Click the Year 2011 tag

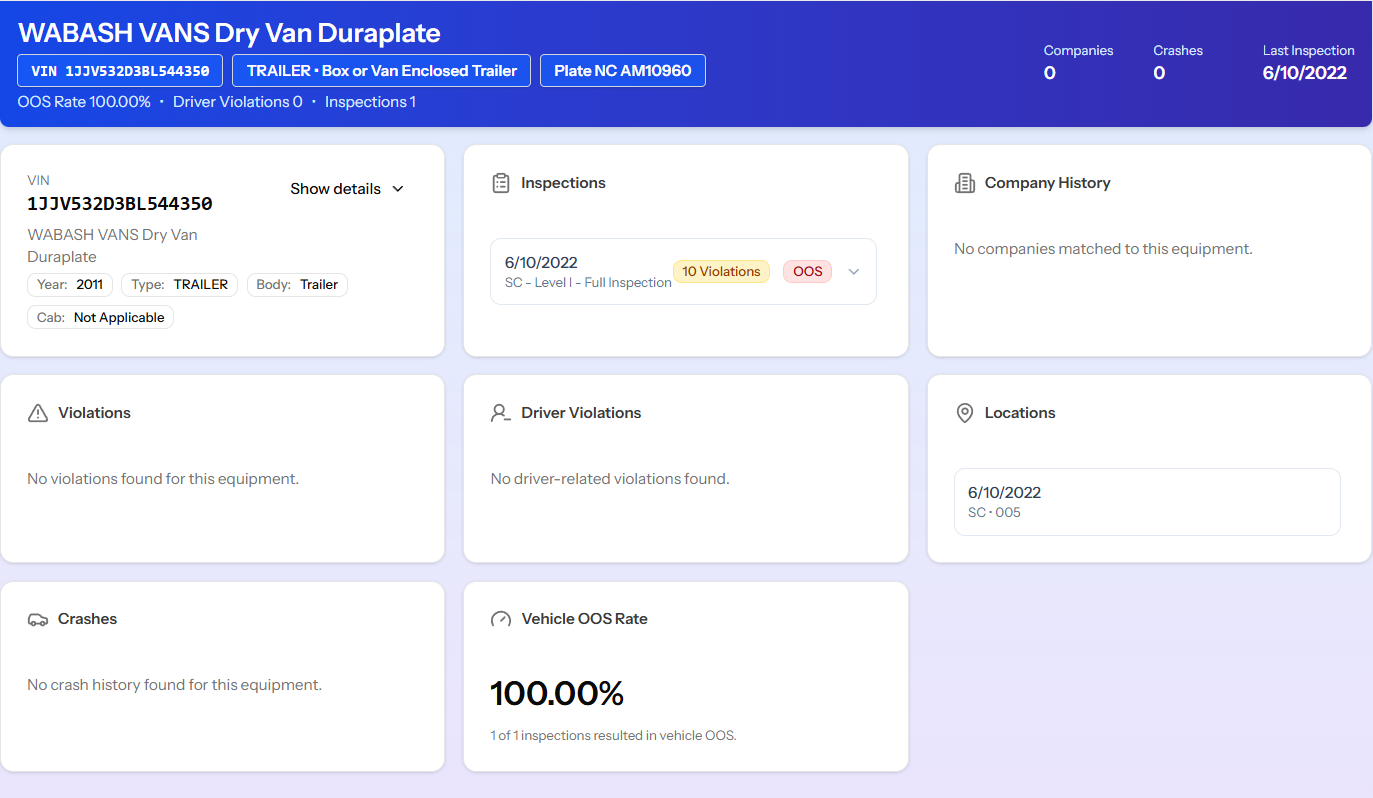point(70,285)
